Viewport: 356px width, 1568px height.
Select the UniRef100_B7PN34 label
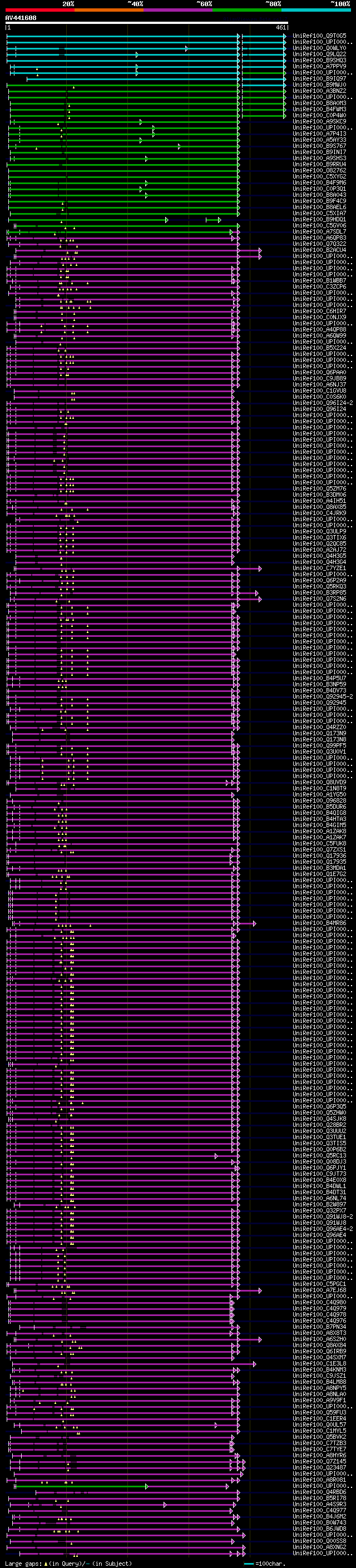(x=319, y=1327)
